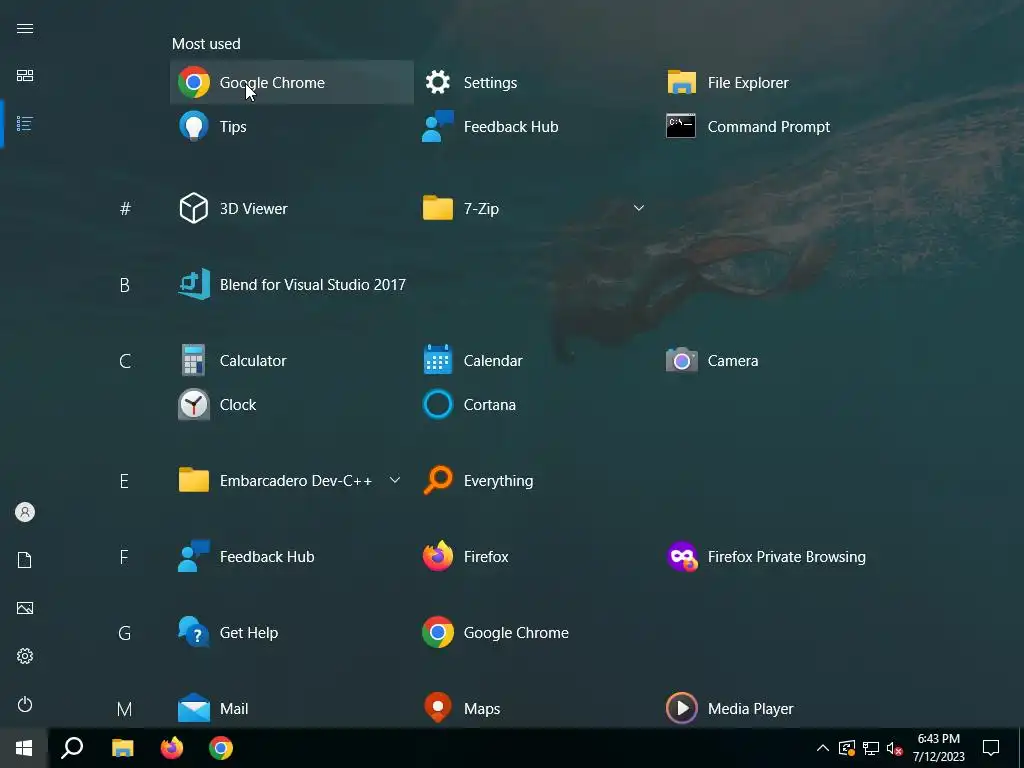Launch Blend for Visual Studio 2017
Screen dimensions: 1024x768
click(x=292, y=285)
